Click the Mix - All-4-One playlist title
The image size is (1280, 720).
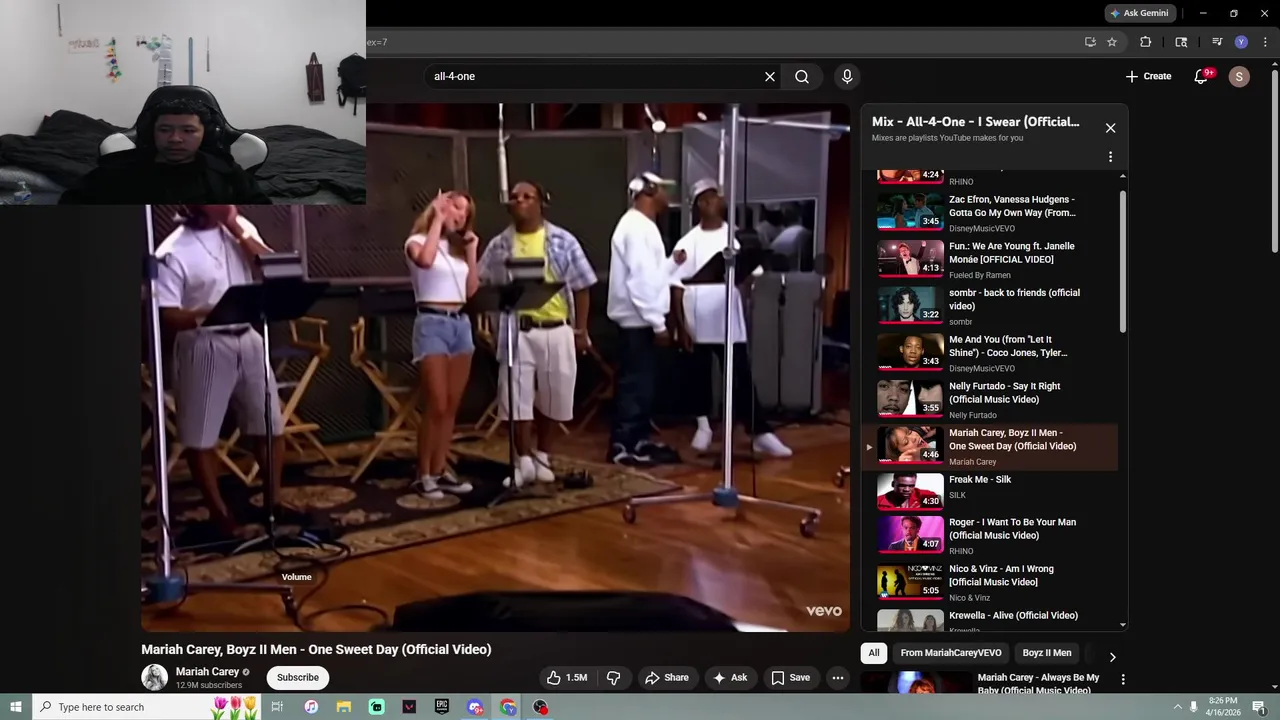(975, 122)
